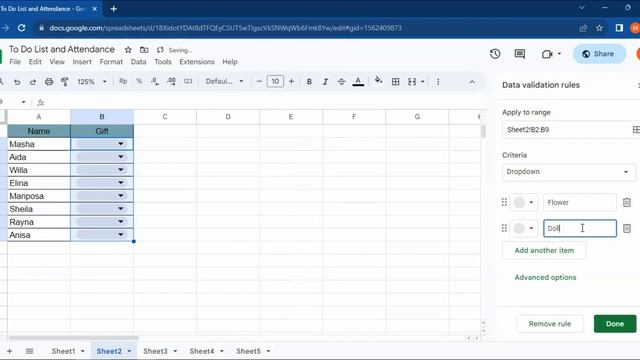Click the Share button

(599, 54)
